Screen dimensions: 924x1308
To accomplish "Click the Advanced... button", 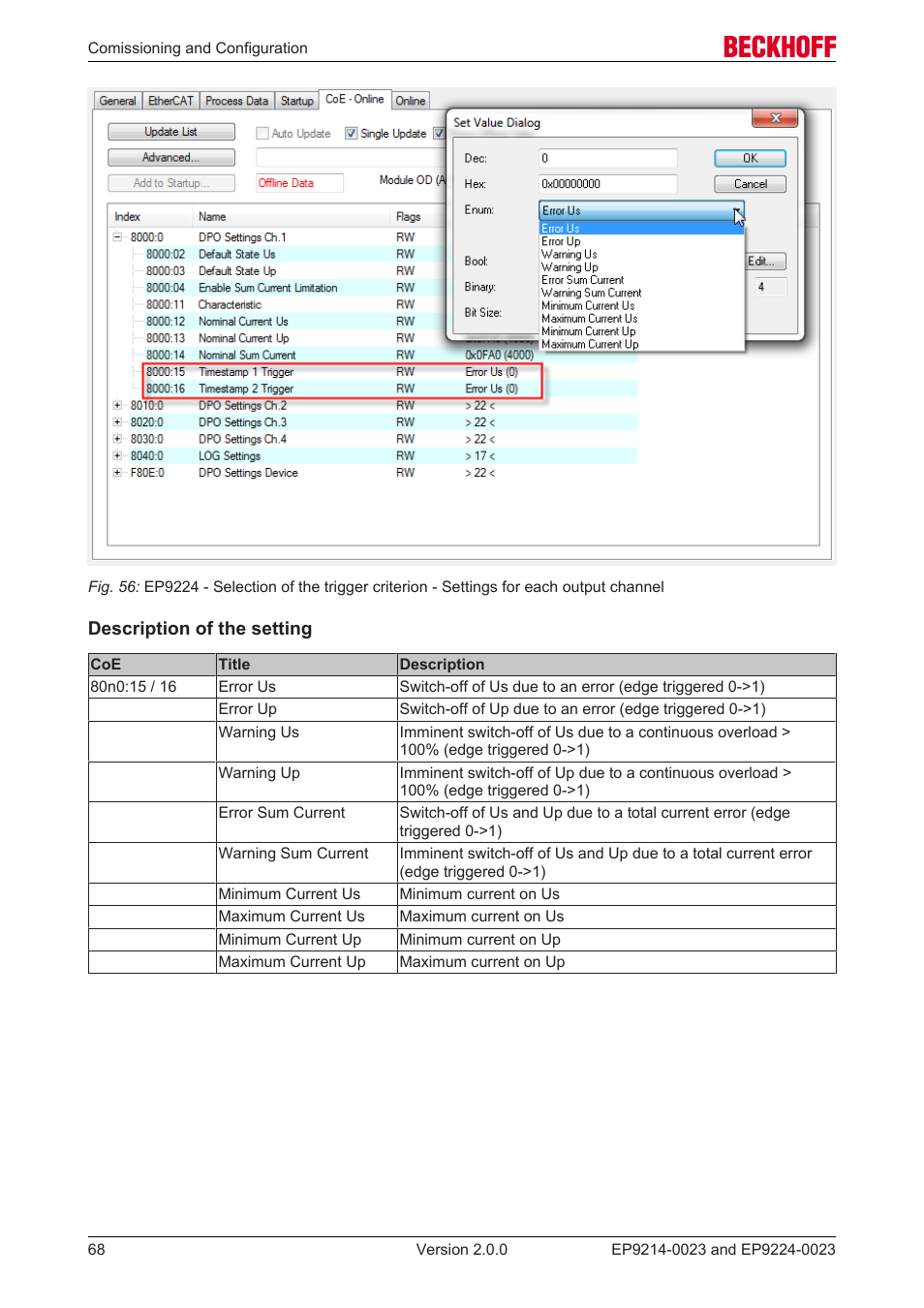I will (x=170, y=158).
